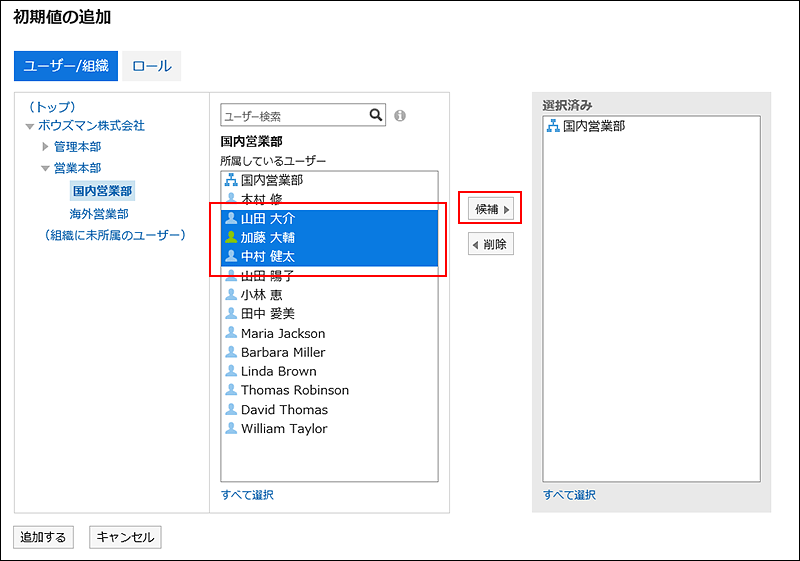Switch to the ロール tab

point(151,66)
